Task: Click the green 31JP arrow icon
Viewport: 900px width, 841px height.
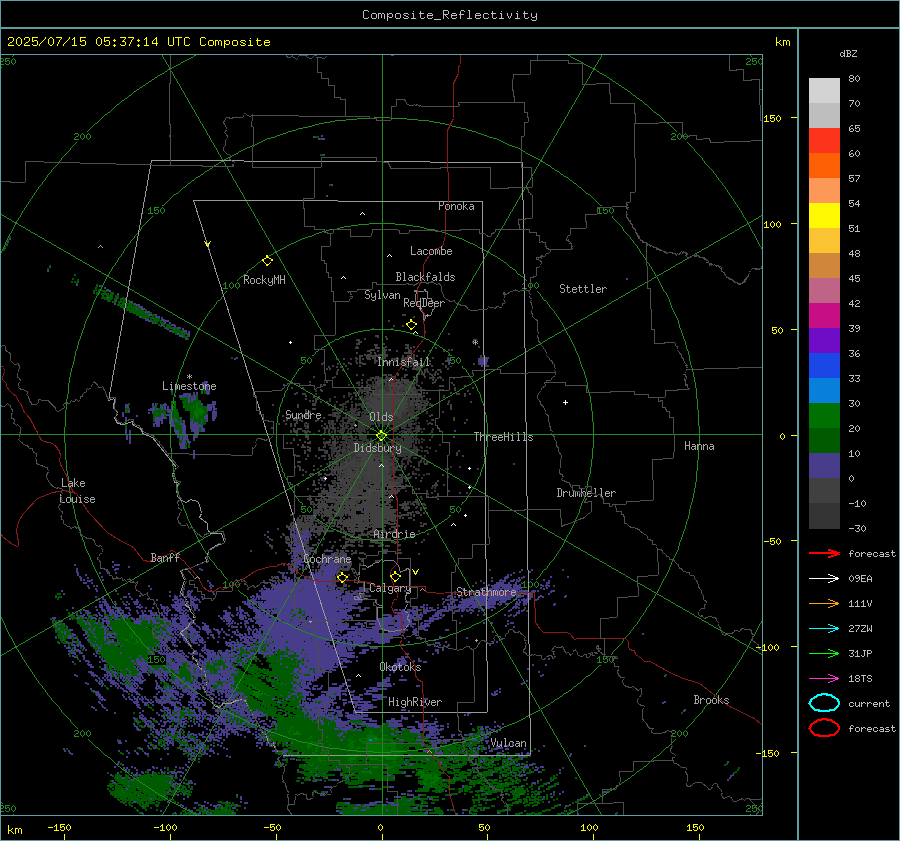Action: coord(824,653)
